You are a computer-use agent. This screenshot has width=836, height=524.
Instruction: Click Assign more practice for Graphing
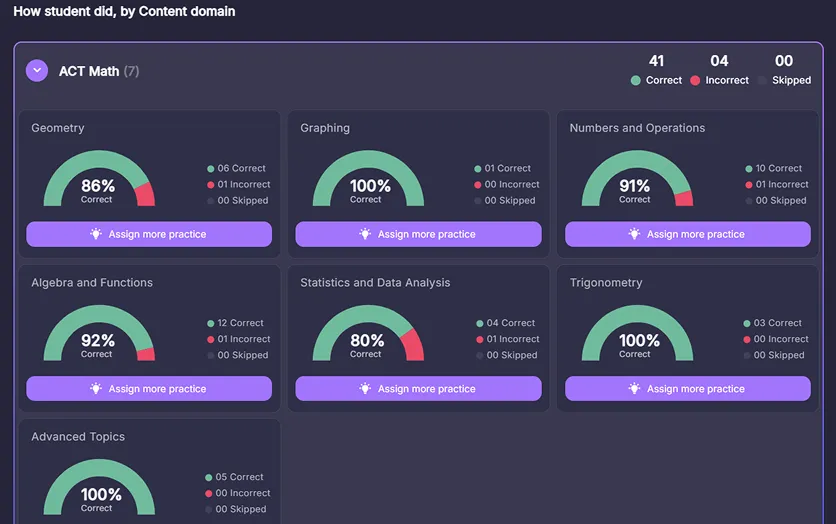point(419,234)
